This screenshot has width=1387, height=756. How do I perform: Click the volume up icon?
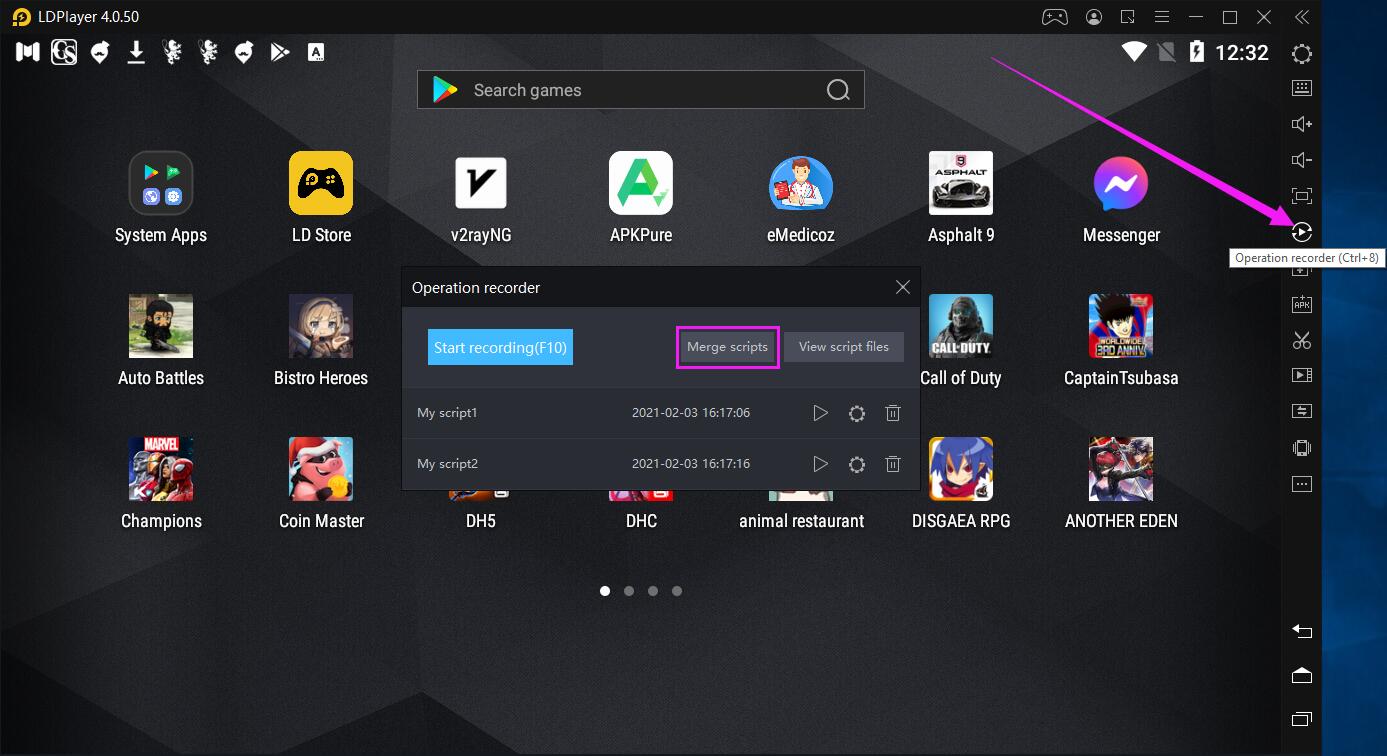click(1301, 124)
